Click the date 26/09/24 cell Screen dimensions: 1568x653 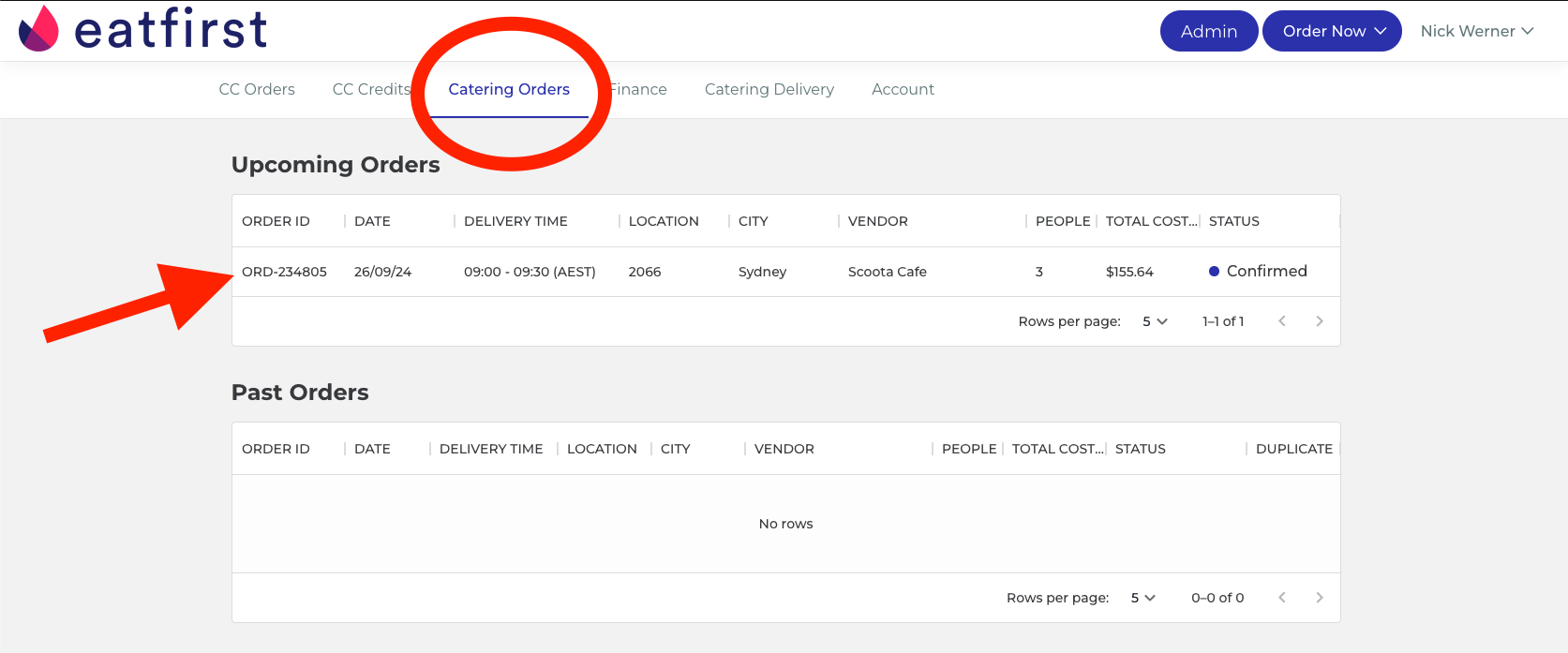click(x=382, y=272)
